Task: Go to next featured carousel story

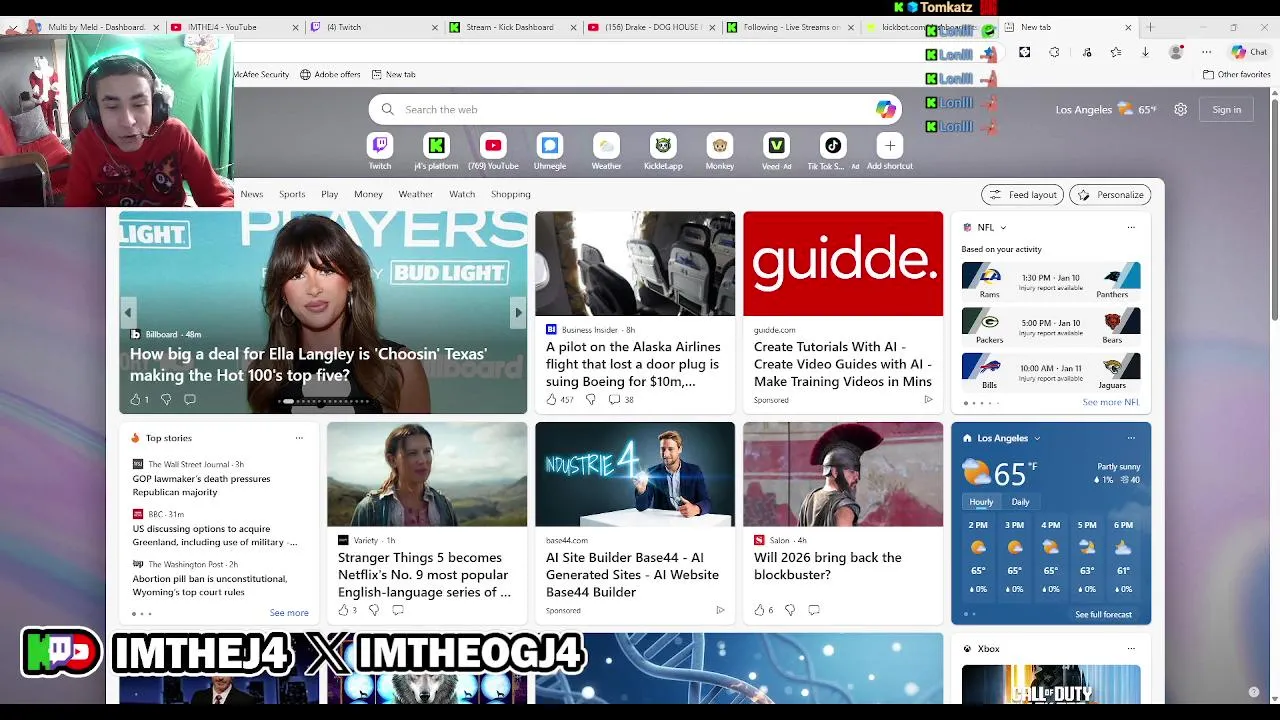Action: 518,313
